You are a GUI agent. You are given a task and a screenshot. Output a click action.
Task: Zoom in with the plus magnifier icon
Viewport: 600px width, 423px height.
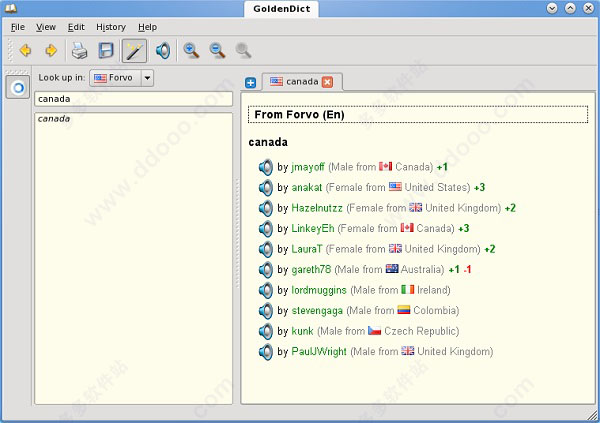(191, 51)
